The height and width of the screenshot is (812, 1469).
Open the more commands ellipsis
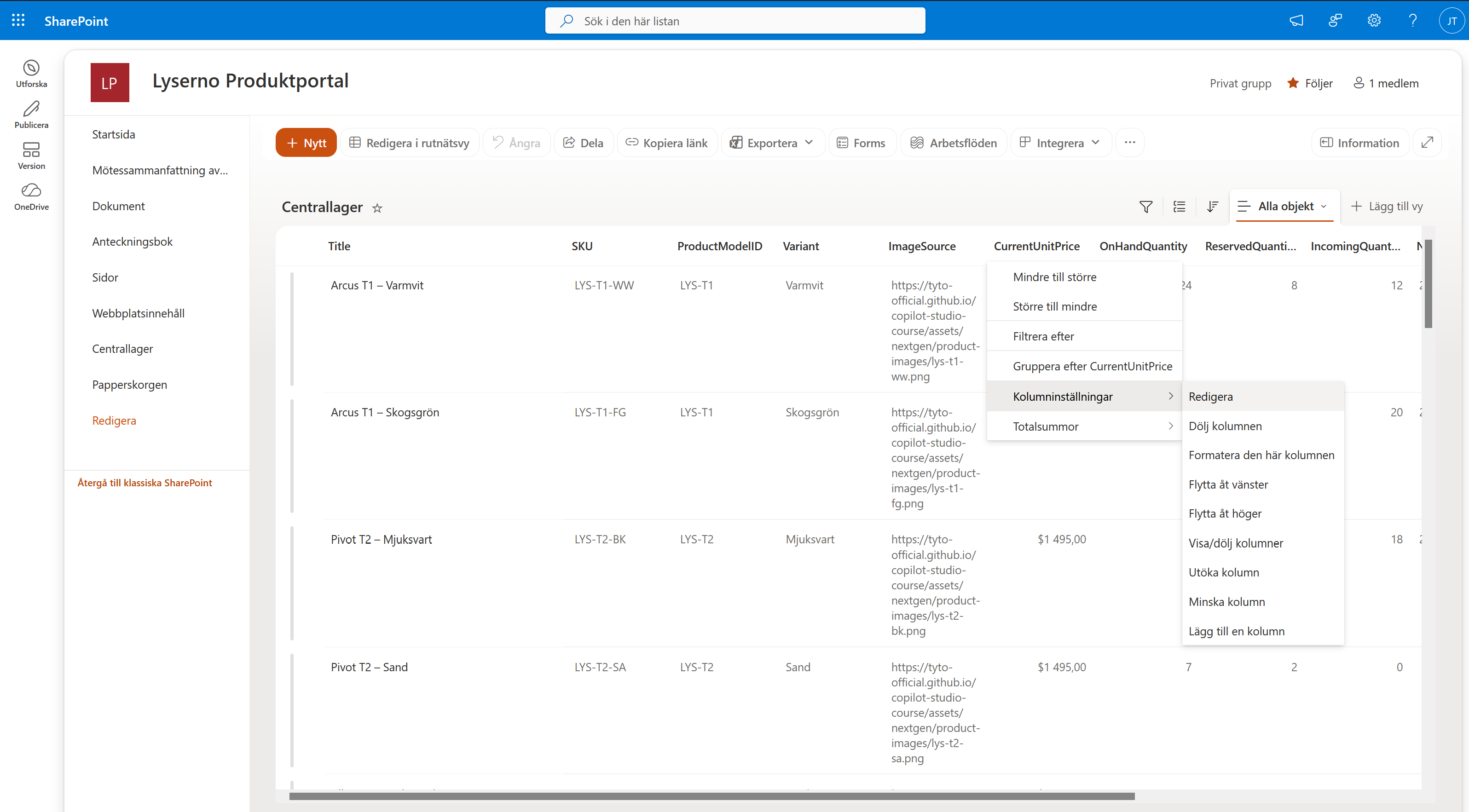click(1130, 143)
